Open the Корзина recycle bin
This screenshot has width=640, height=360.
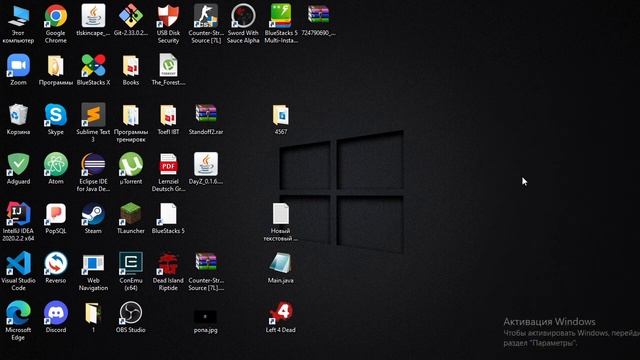click(18, 115)
